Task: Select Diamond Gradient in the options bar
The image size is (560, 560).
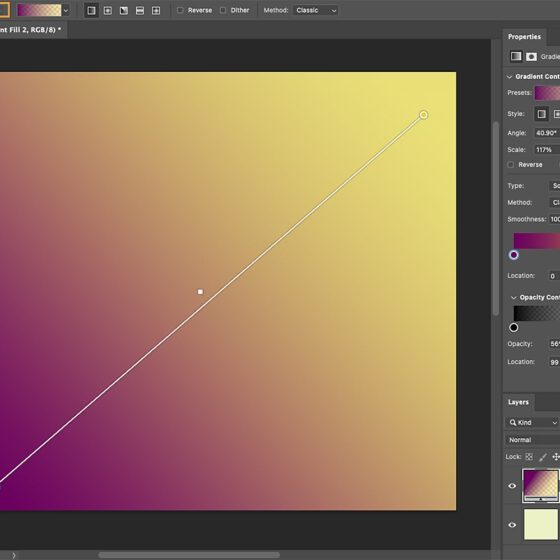Action: [156, 11]
